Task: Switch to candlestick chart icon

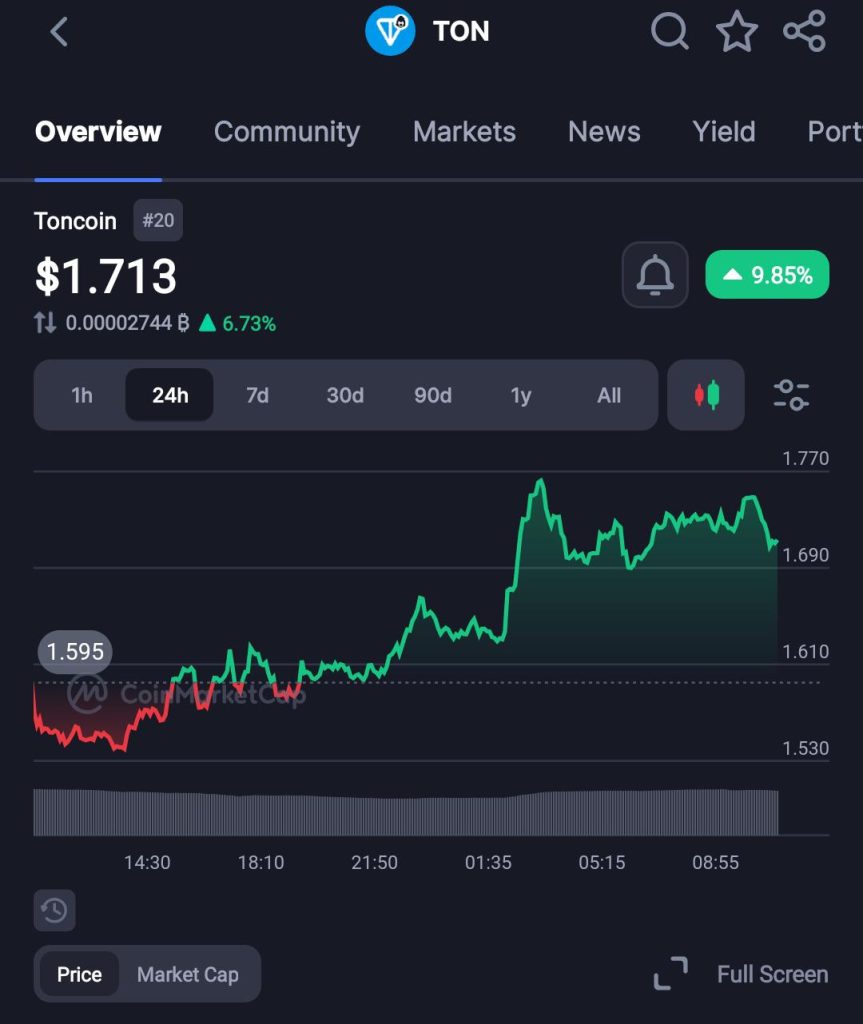Action: (x=706, y=395)
